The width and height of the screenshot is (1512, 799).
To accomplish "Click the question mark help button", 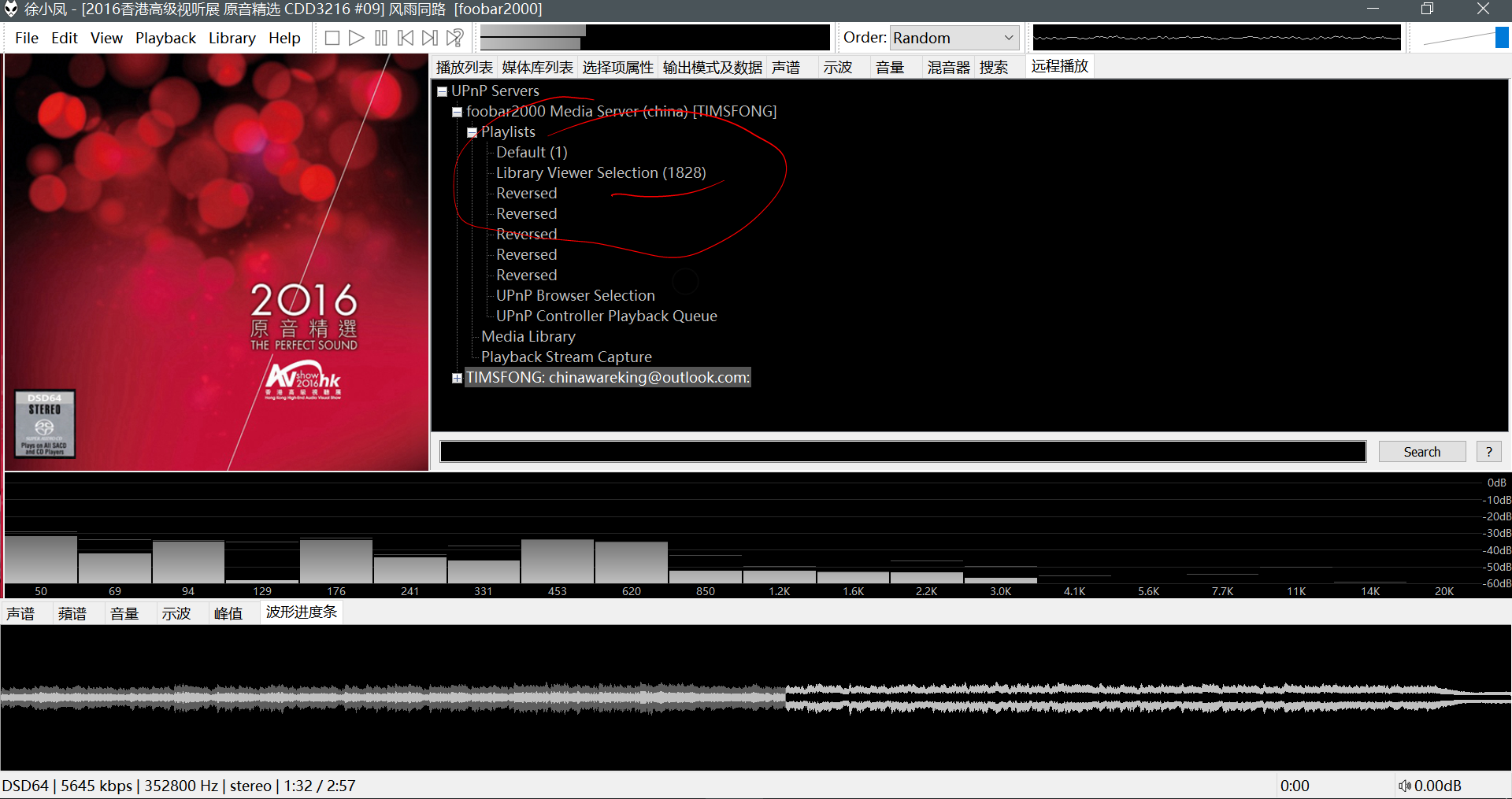I will tap(1488, 451).
